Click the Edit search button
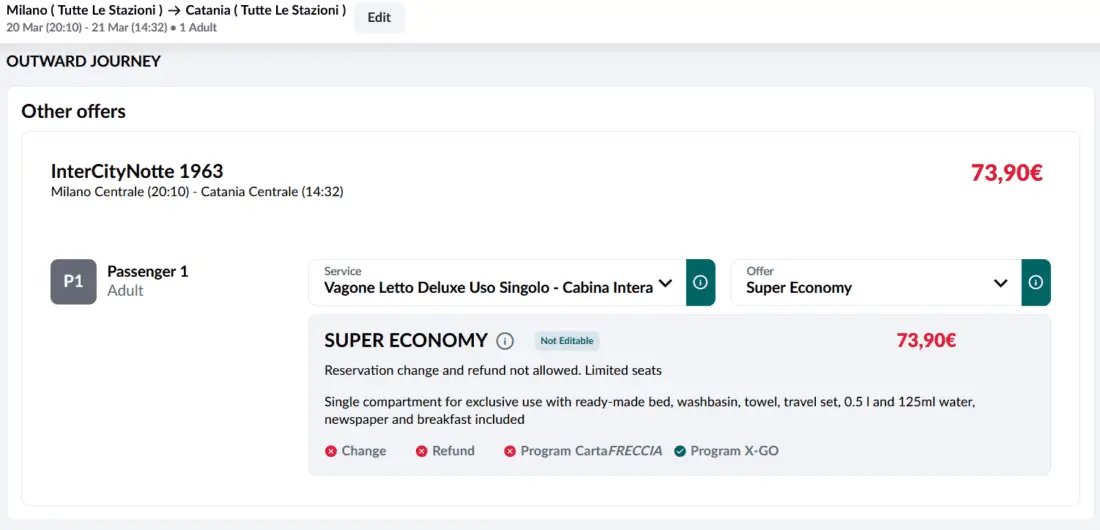Screen dimensions: 1100x530 379,17
